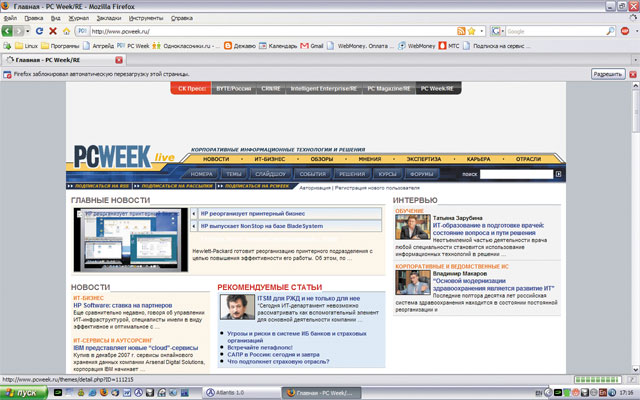Click the Разрешить button in notification bar
The image size is (640, 400).
(x=608, y=74)
